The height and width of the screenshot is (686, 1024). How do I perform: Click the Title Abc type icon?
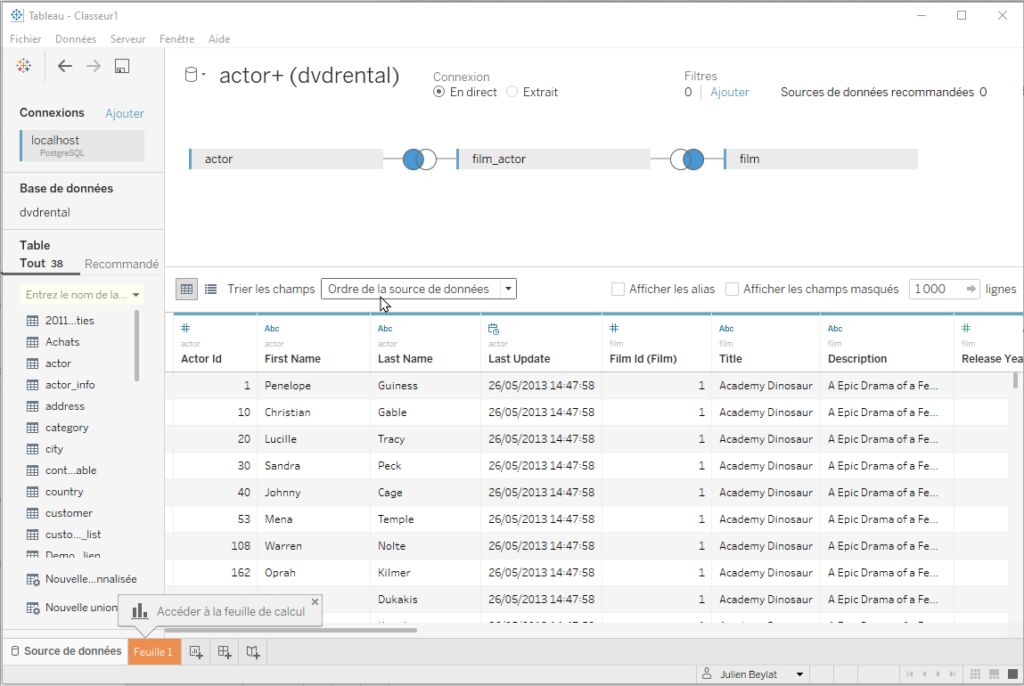click(x=726, y=329)
